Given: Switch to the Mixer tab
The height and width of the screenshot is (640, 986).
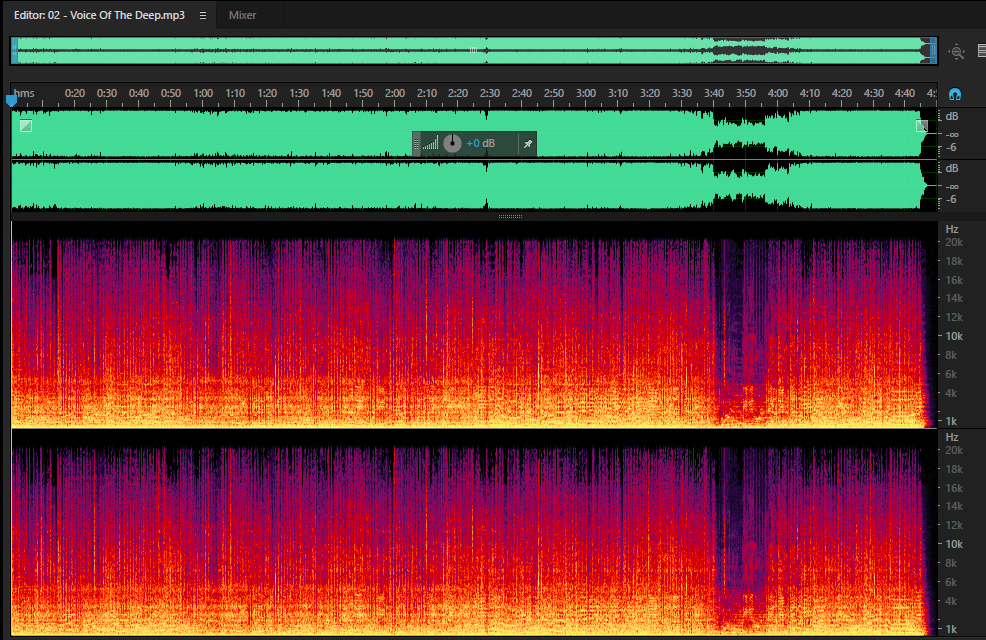Looking at the screenshot, I should tap(242, 15).
